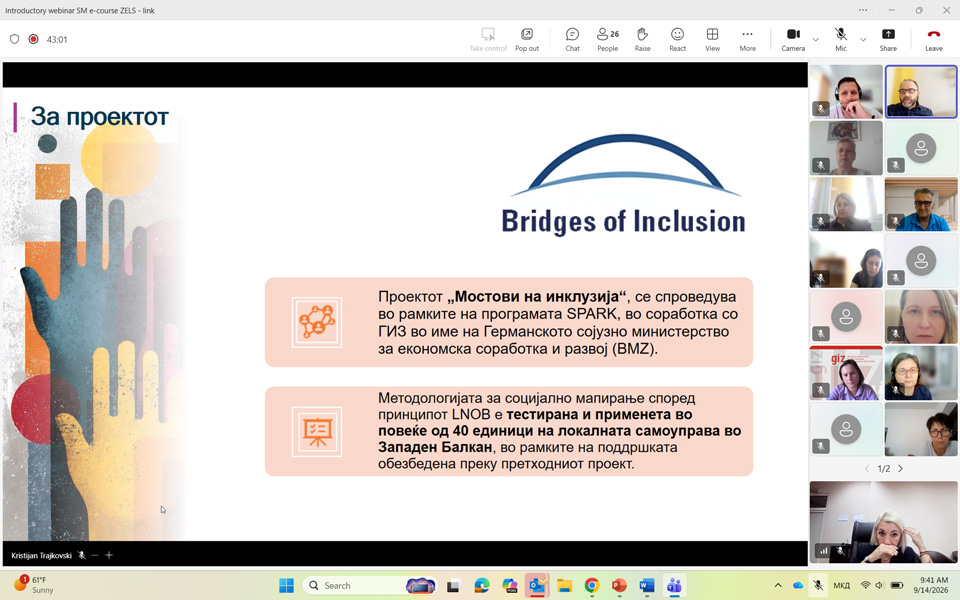Go to next page of participant videos
The image size is (960, 600).
click(900, 468)
